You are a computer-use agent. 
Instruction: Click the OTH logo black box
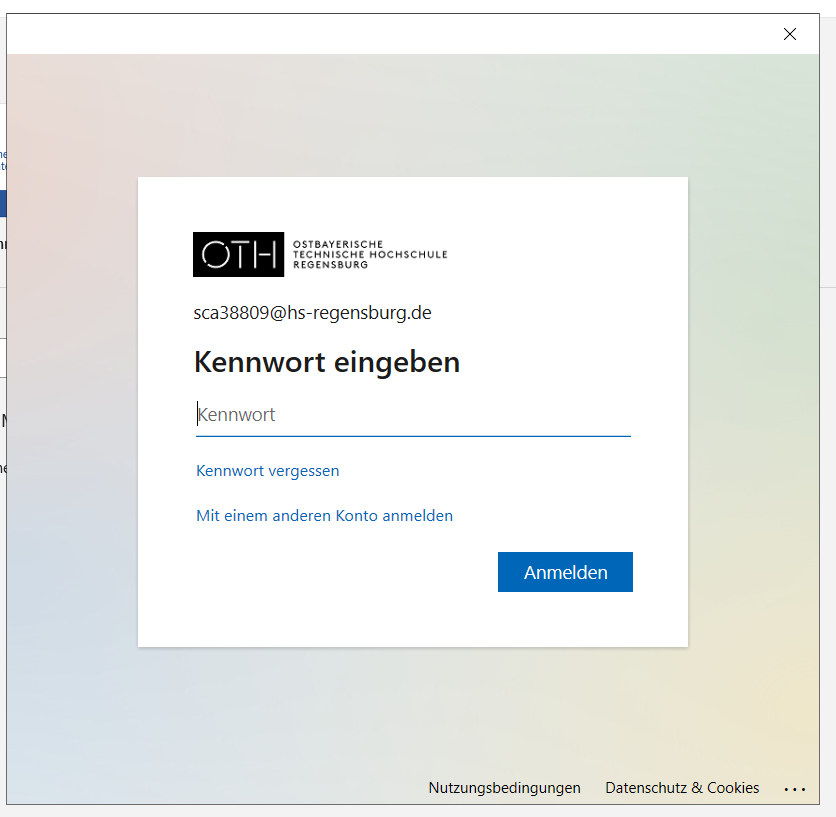point(238,254)
